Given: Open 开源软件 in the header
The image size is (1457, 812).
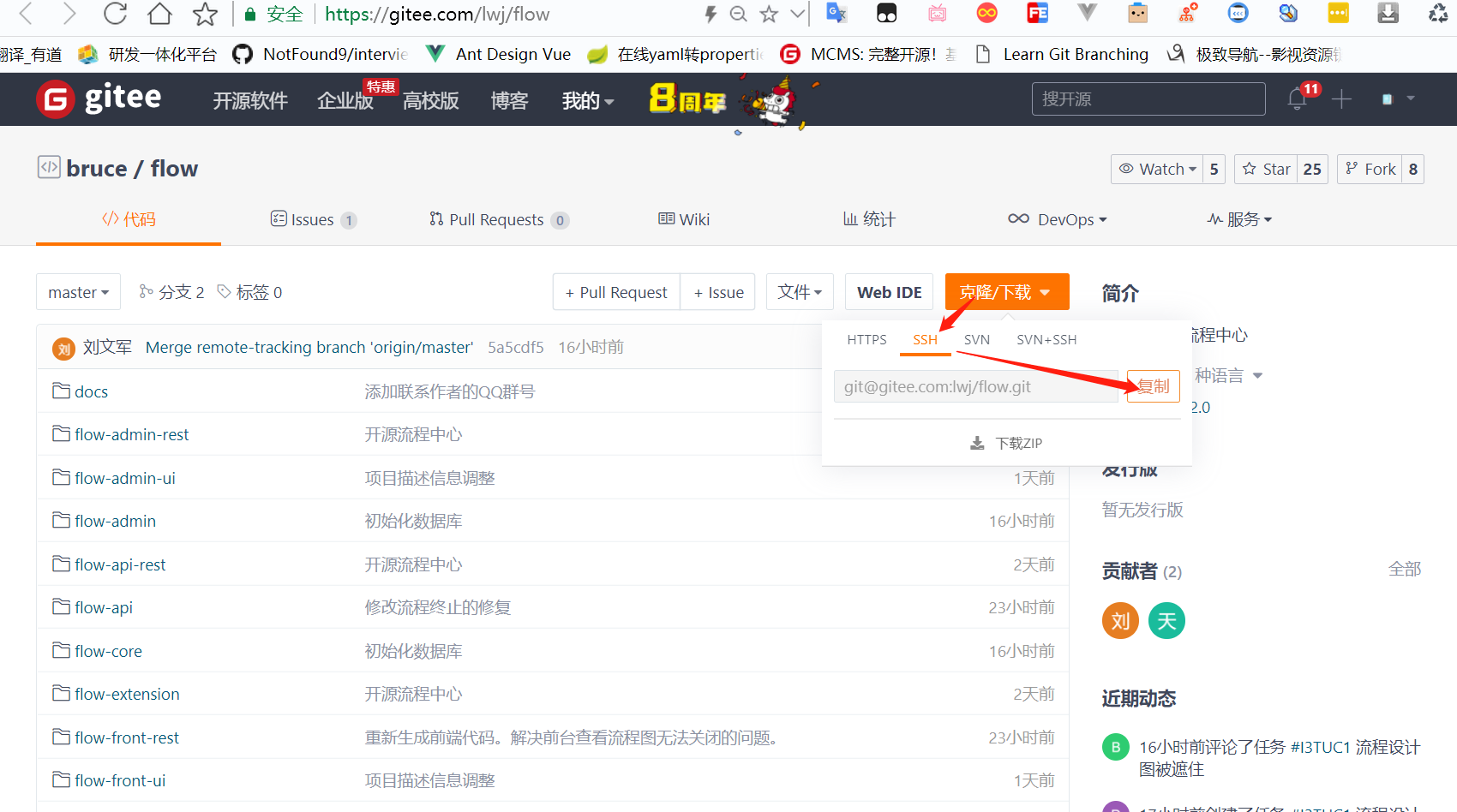Looking at the screenshot, I should (x=250, y=101).
